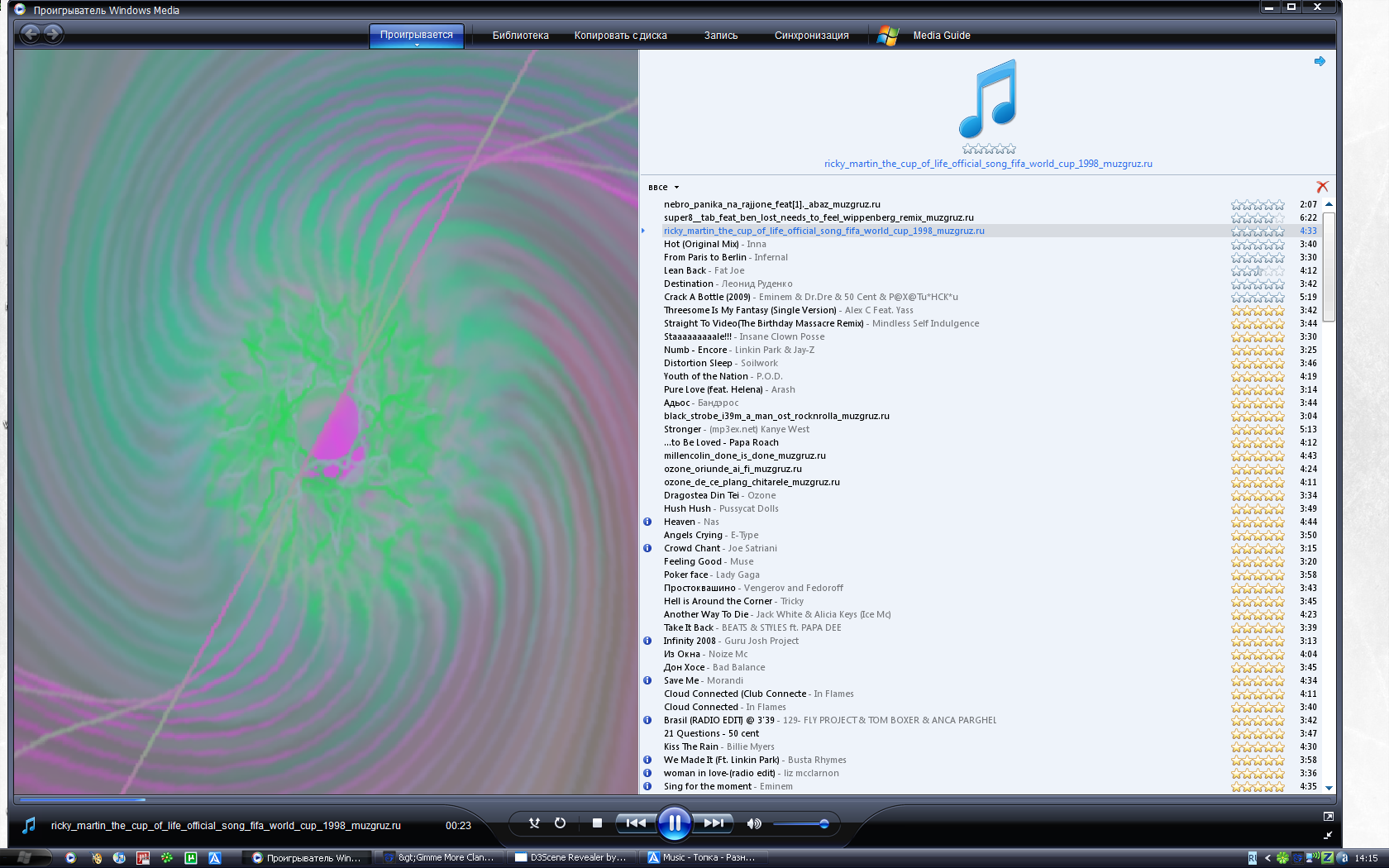Mute the sound with speaker icon
This screenshot has width=1389, height=868.
753,823
